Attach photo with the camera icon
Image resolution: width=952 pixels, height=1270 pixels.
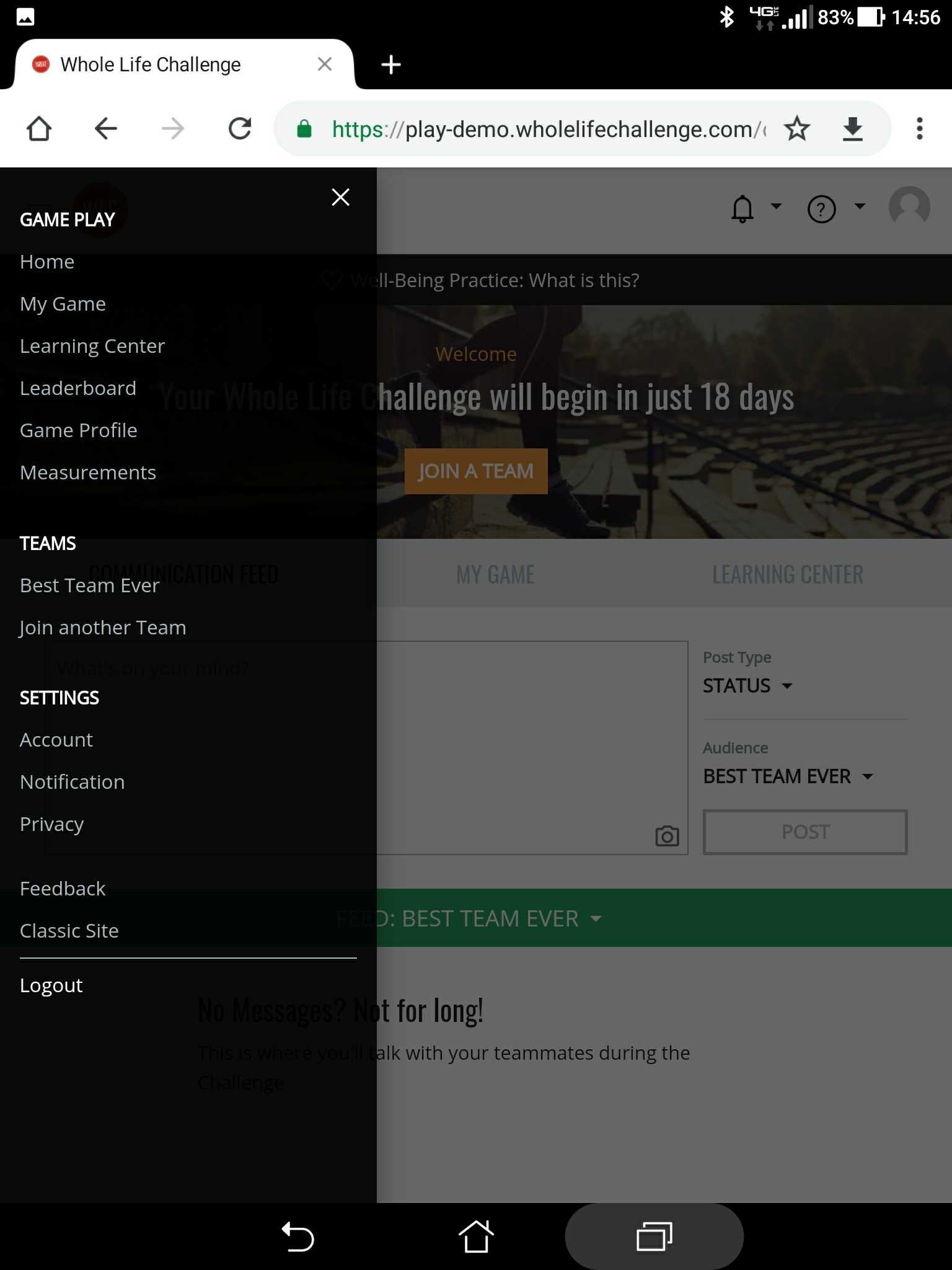(668, 836)
